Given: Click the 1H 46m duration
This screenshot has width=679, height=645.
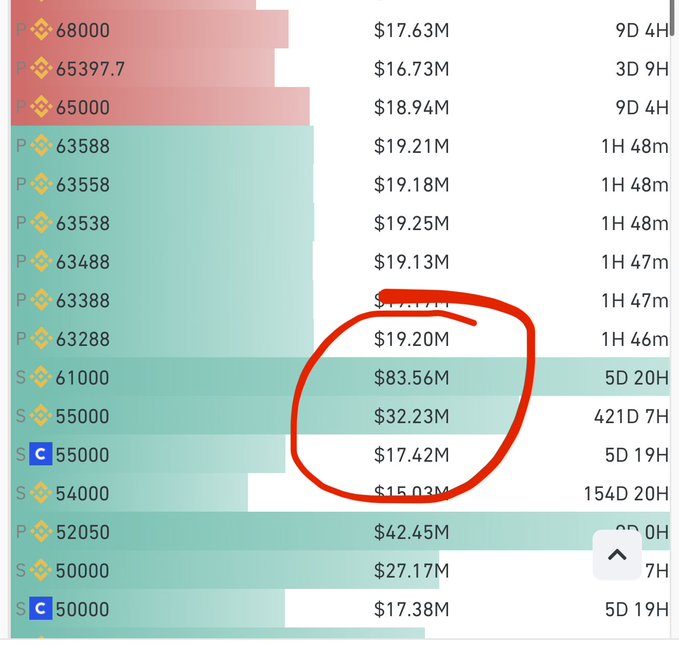Looking at the screenshot, I should coord(635,339).
